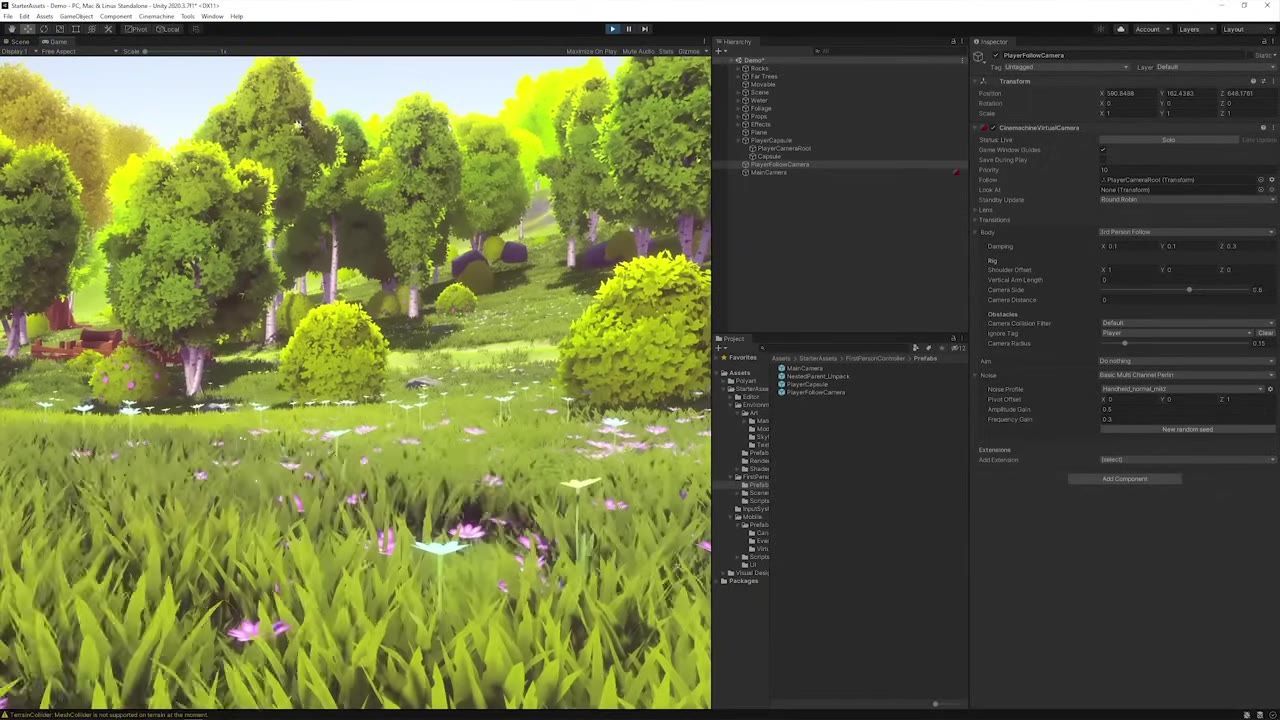Click the New random seed button
Viewport: 1280px width, 720px height.
[1187, 430]
